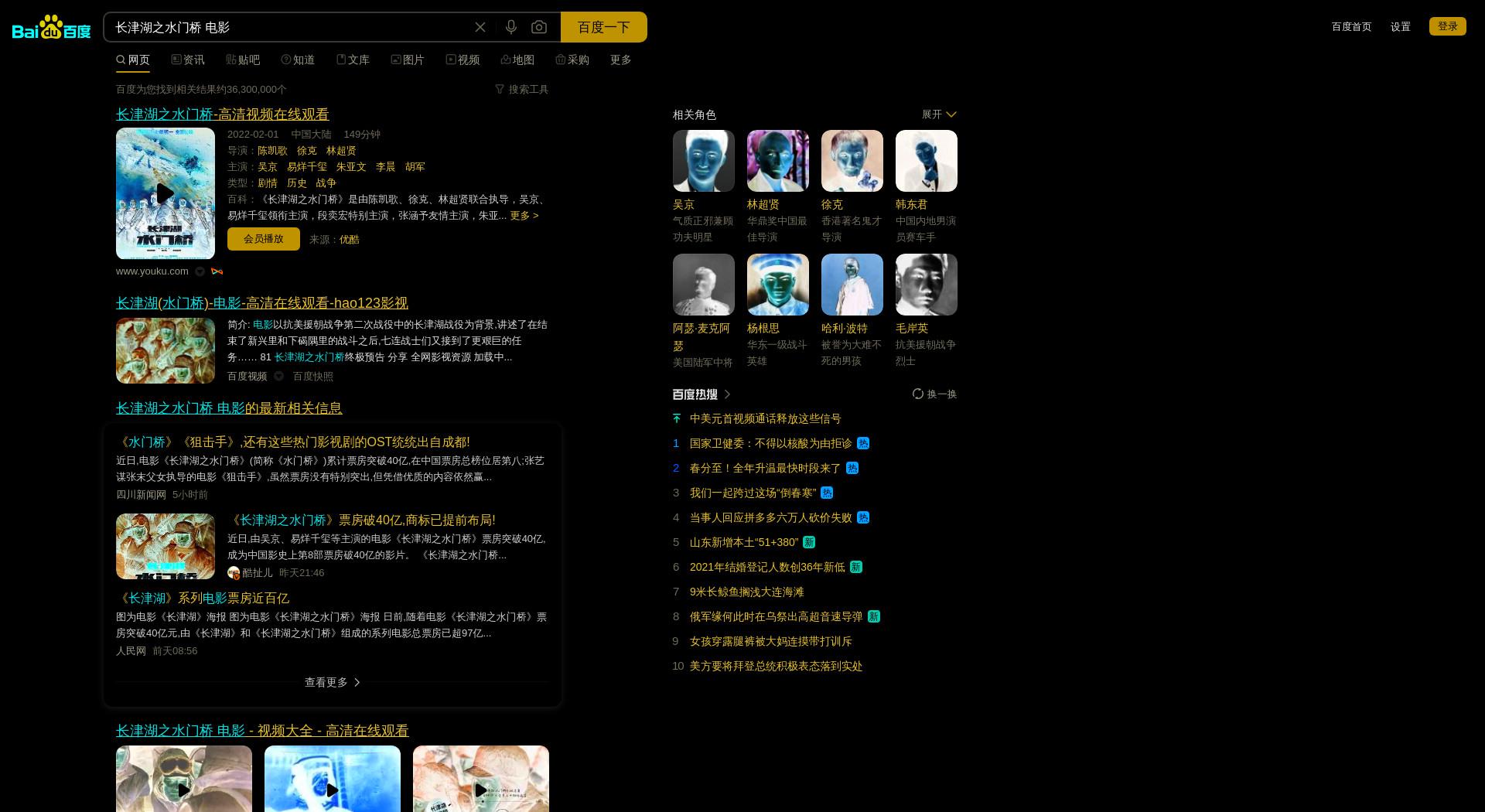Click the 韩东君 name link
The height and width of the screenshot is (812, 1485).
pos(911,204)
